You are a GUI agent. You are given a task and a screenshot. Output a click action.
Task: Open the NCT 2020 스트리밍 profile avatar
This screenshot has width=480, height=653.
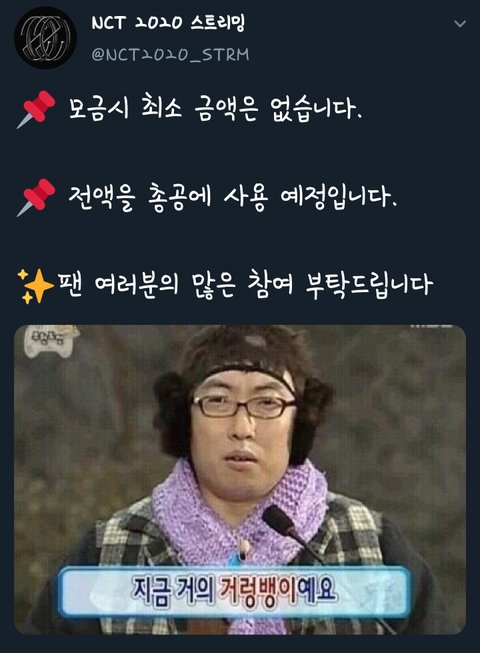tap(45, 37)
